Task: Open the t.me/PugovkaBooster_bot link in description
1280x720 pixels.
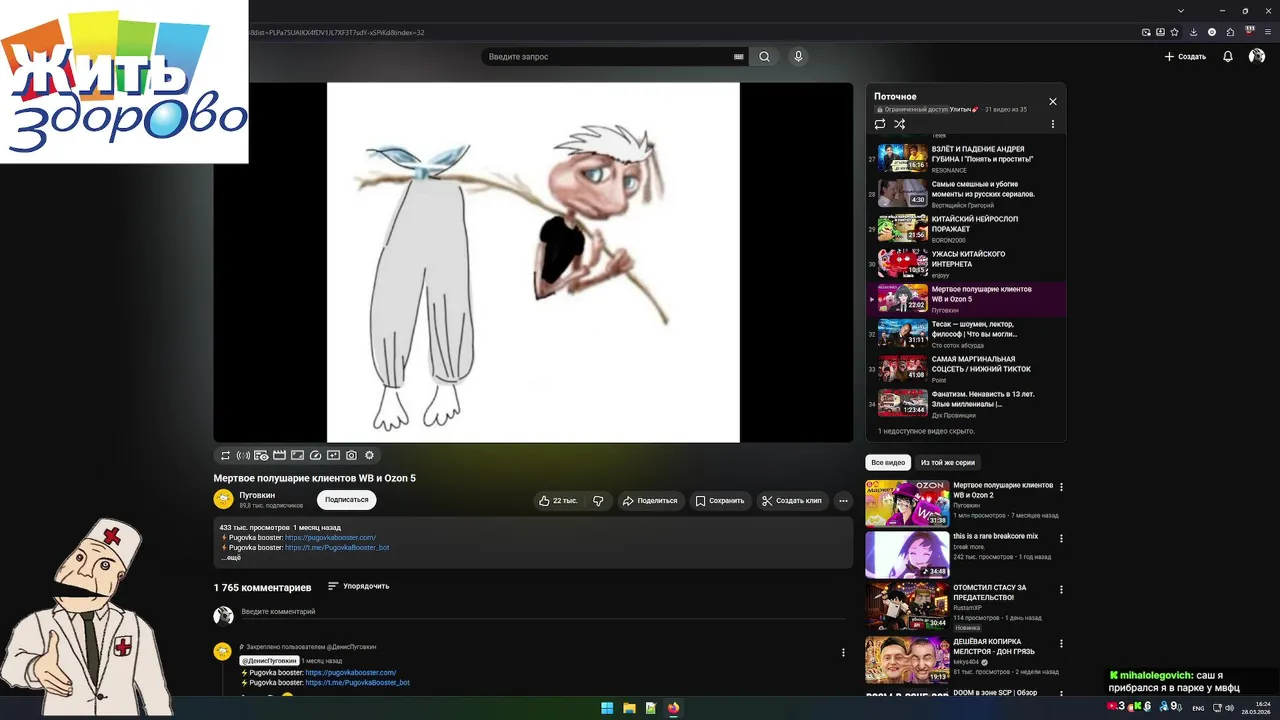Action: coord(337,547)
